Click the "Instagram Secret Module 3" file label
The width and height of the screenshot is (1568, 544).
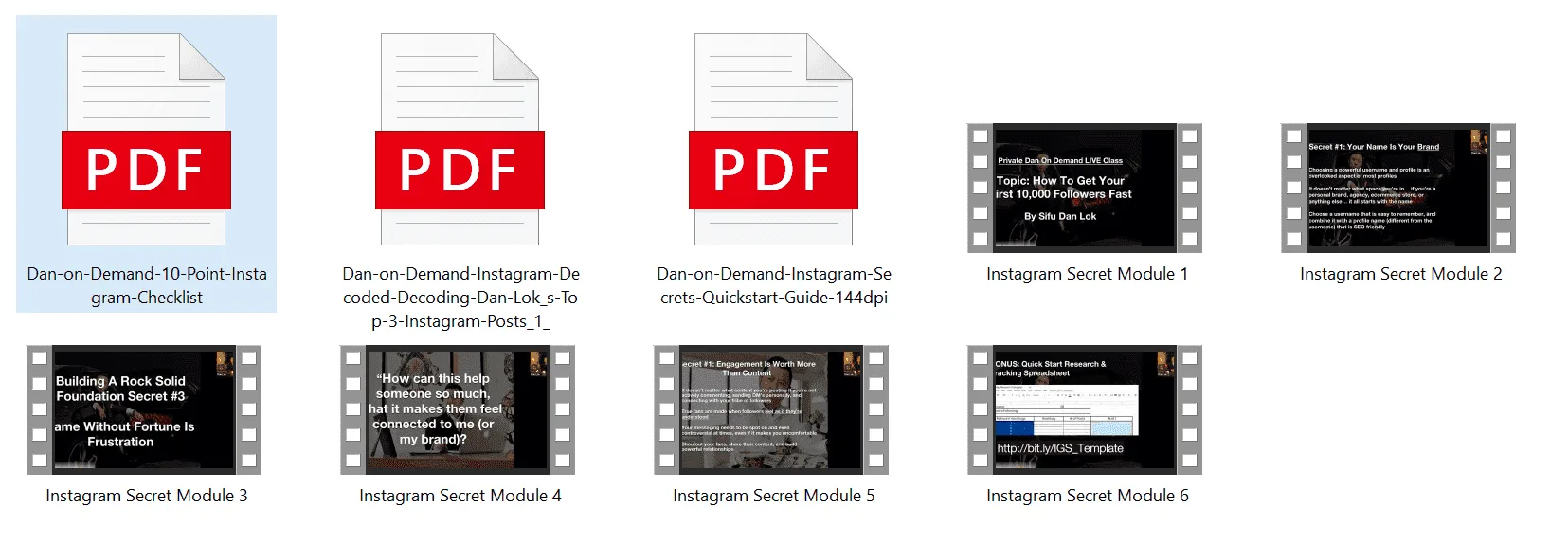click(147, 496)
